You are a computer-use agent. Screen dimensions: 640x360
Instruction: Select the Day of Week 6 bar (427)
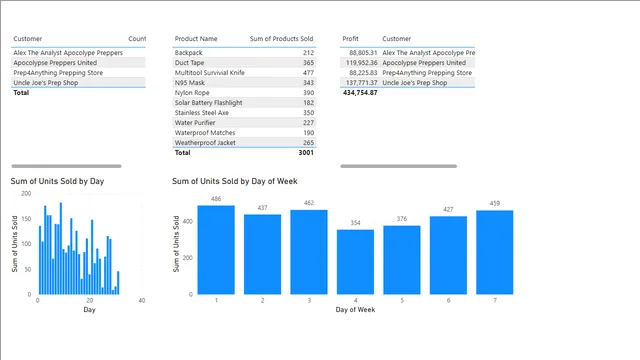(448, 255)
